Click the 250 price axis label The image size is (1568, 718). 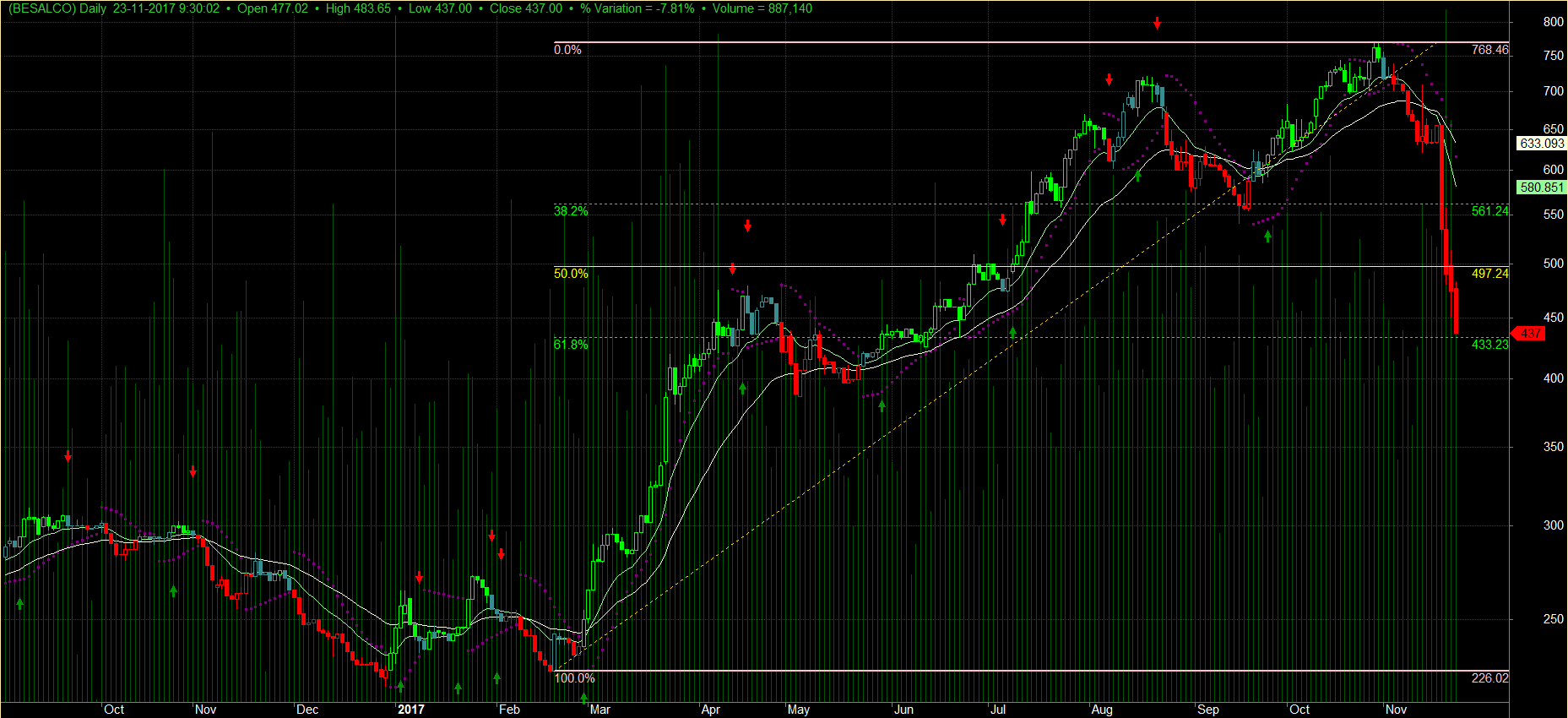(1553, 619)
